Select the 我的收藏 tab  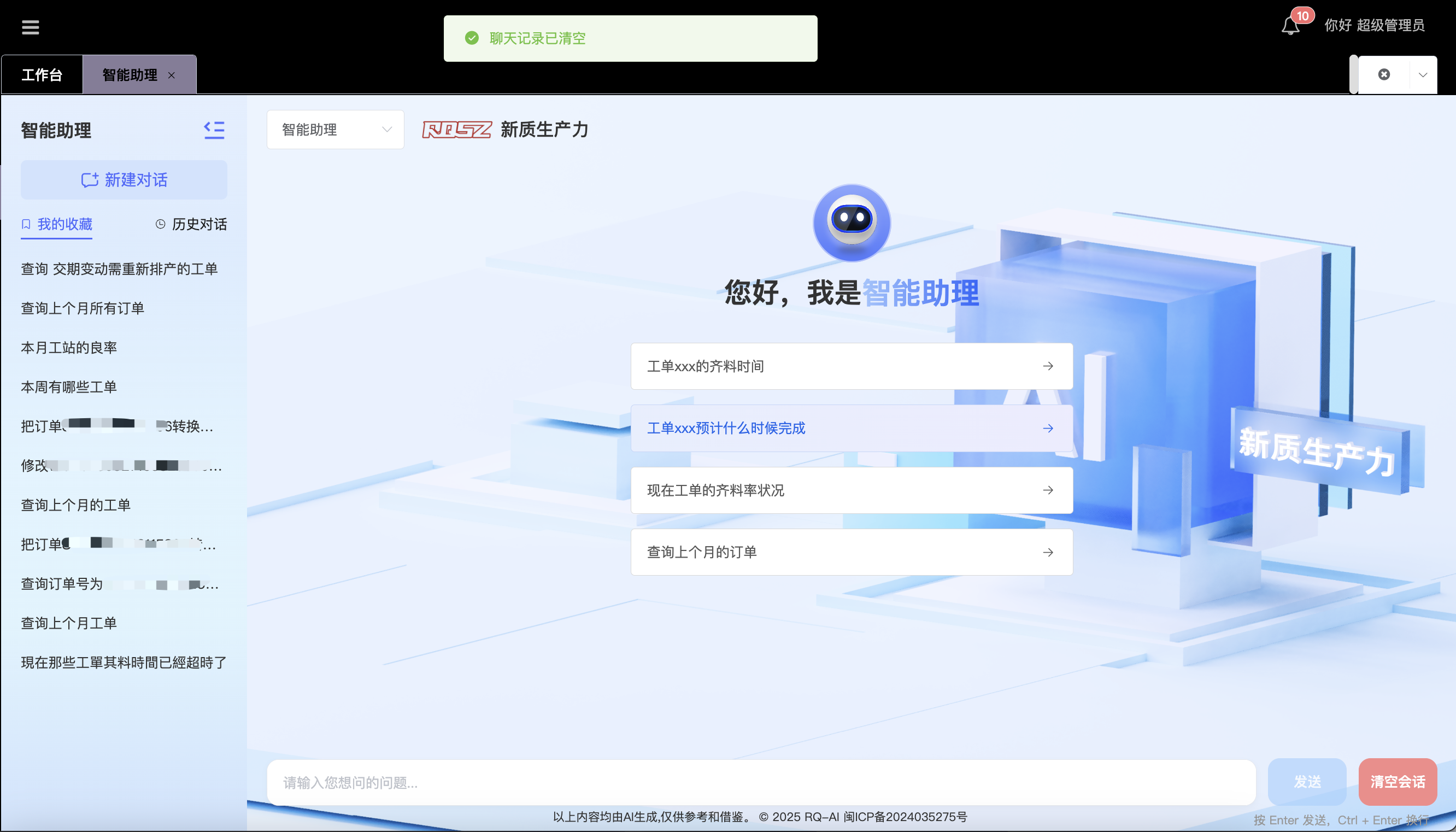point(57,224)
